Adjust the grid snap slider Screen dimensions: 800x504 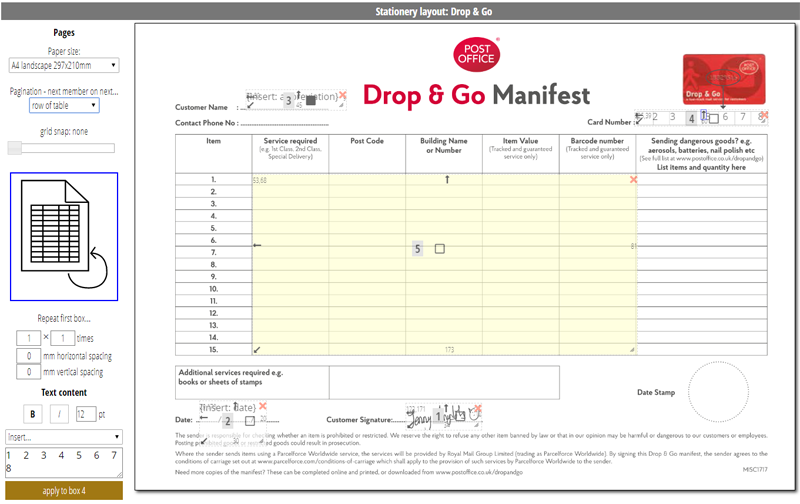(15, 148)
